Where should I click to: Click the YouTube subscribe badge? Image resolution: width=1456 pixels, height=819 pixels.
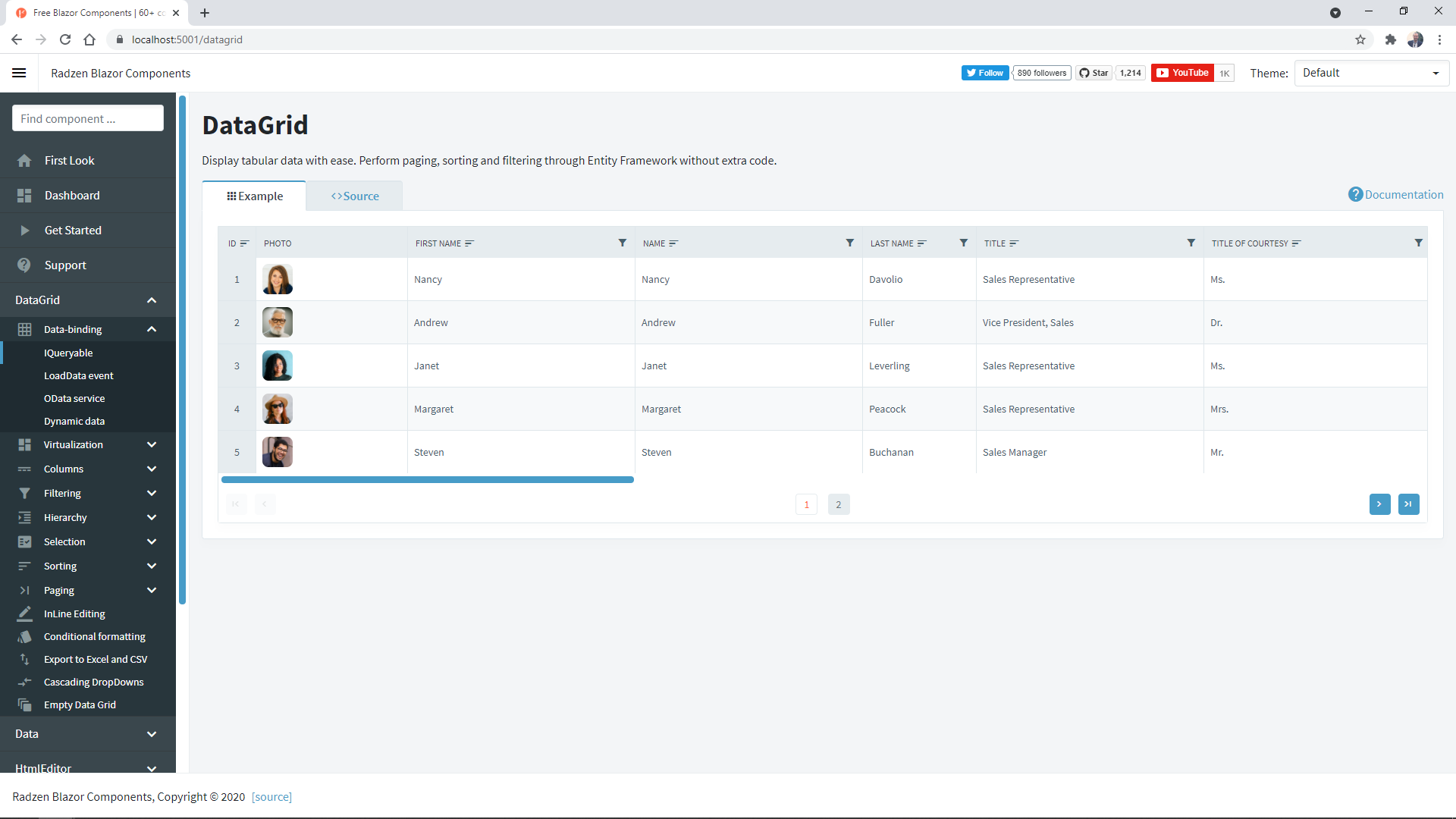(1181, 73)
